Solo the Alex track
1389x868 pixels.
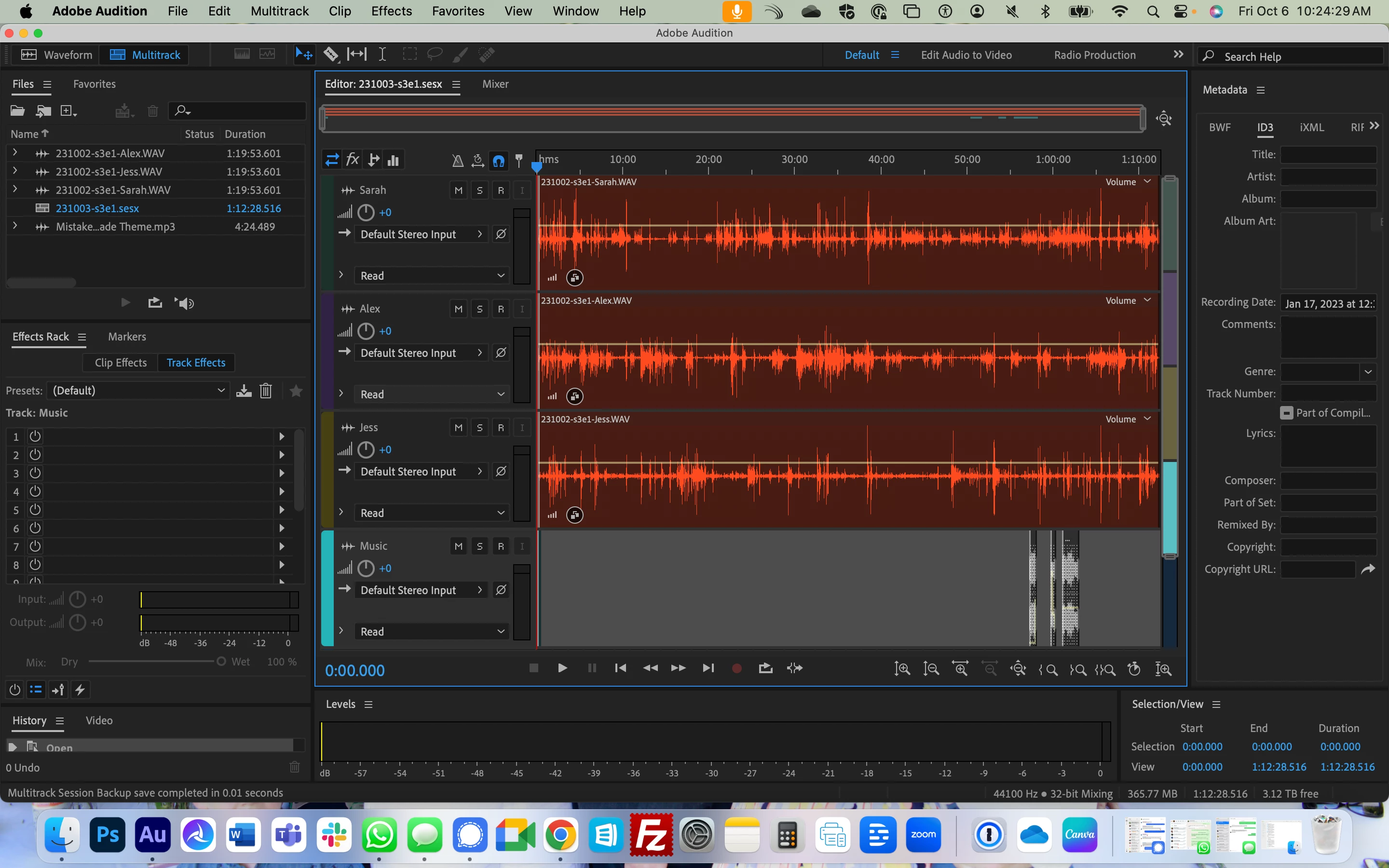click(x=479, y=310)
